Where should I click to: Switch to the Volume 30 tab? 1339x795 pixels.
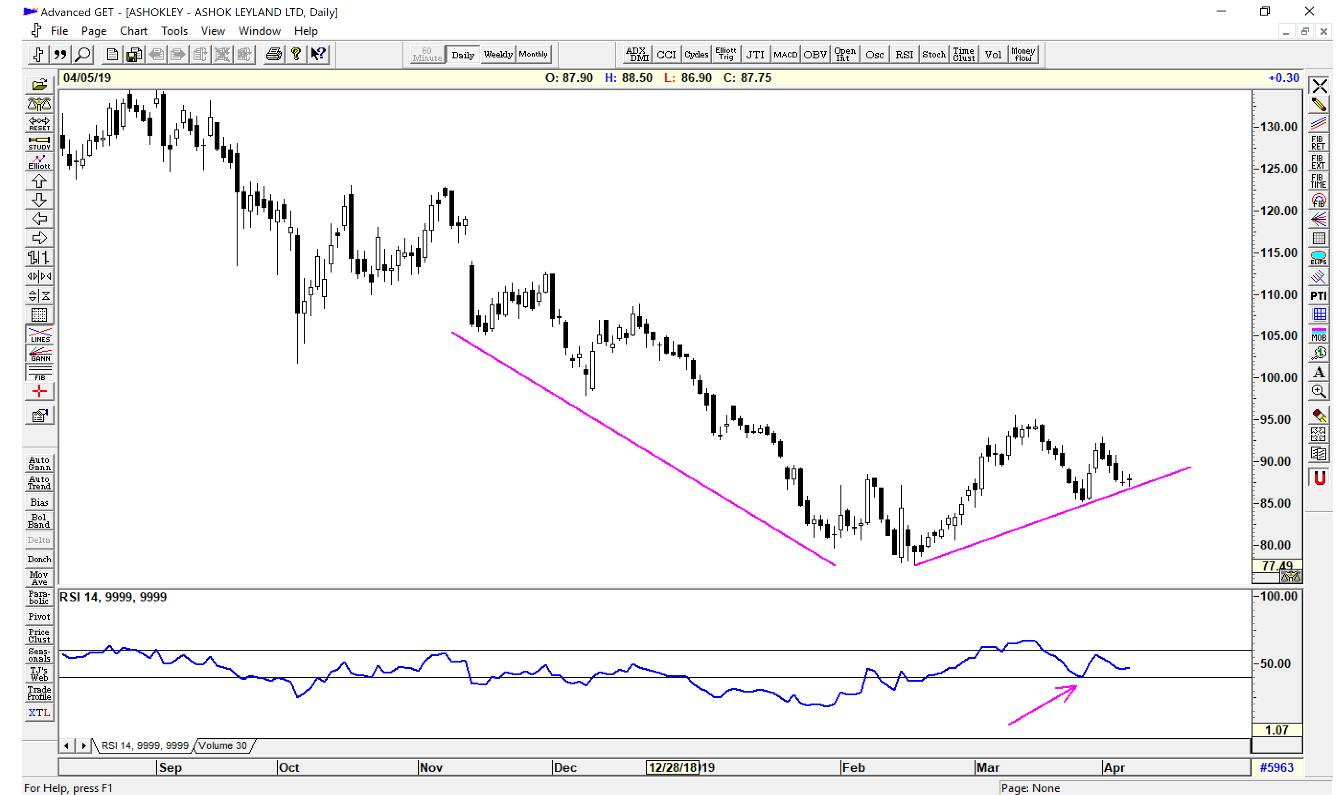coord(225,745)
